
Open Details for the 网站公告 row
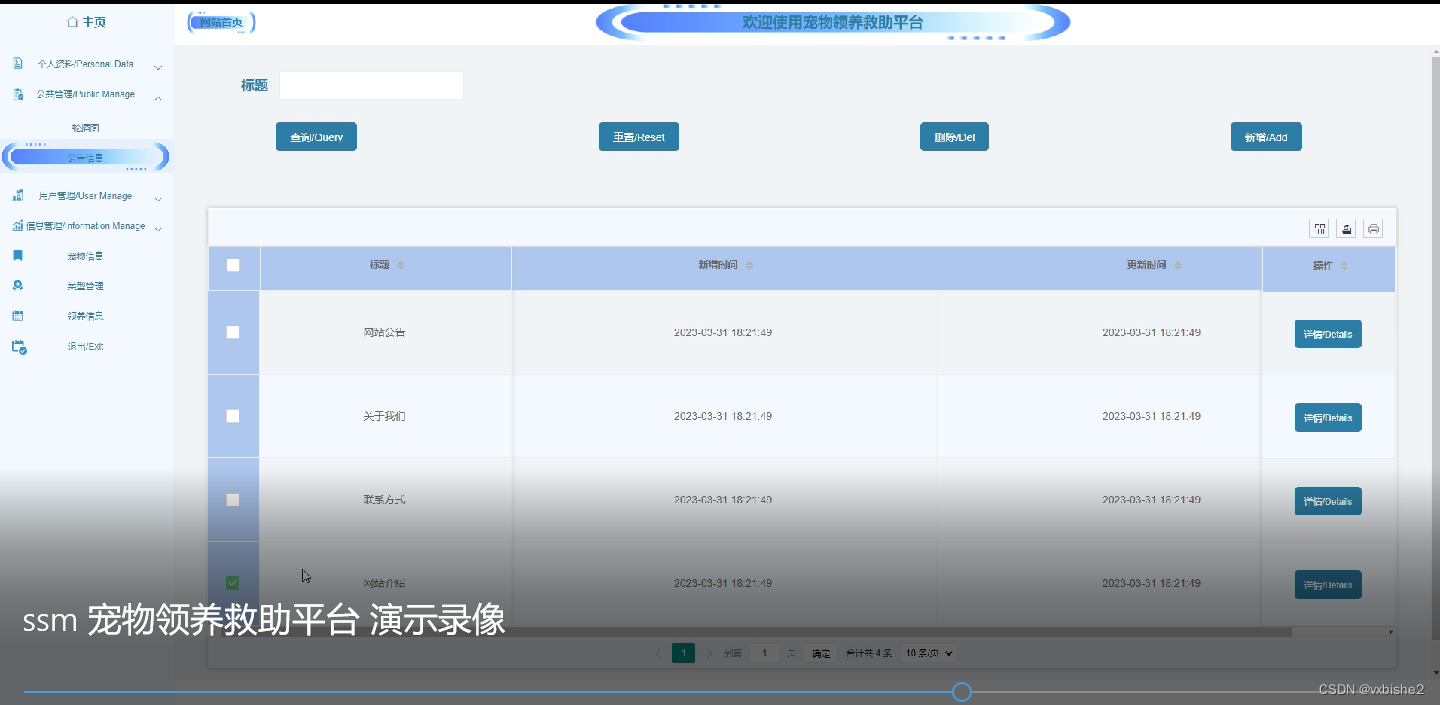click(1328, 334)
